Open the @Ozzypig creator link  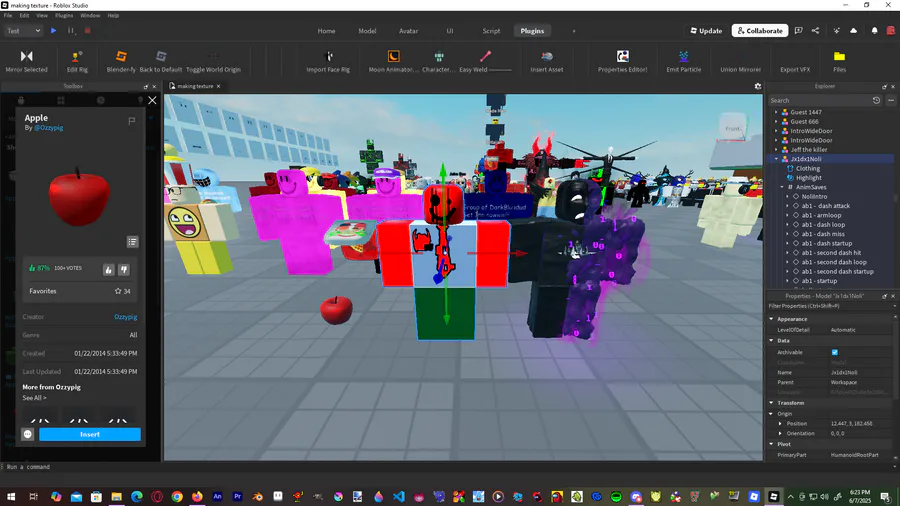(49, 128)
